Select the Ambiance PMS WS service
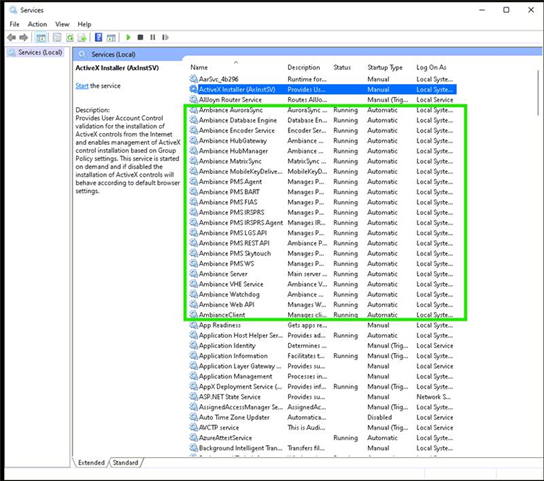This screenshot has height=481, width=544. coord(323,263)
